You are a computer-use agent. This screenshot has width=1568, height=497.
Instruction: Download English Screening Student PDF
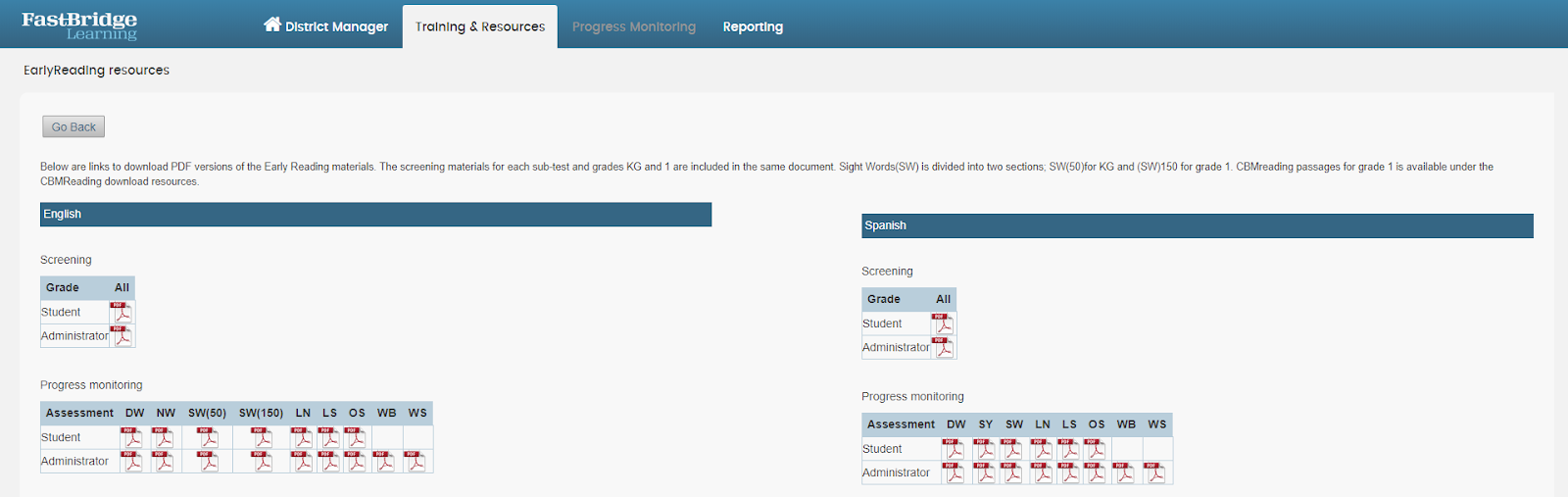click(122, 312)
